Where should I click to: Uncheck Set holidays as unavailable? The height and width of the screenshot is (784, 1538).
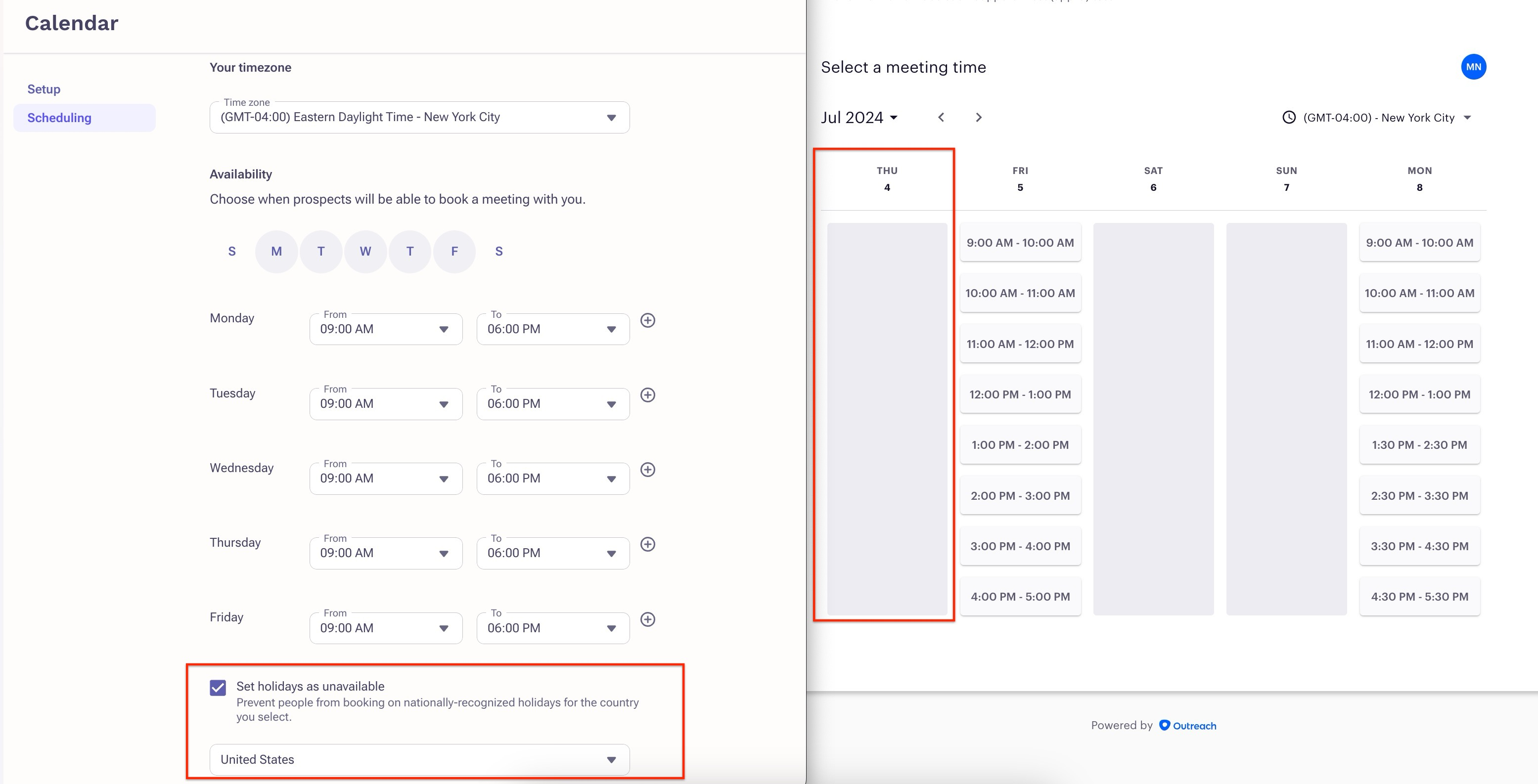click(218, 687)
